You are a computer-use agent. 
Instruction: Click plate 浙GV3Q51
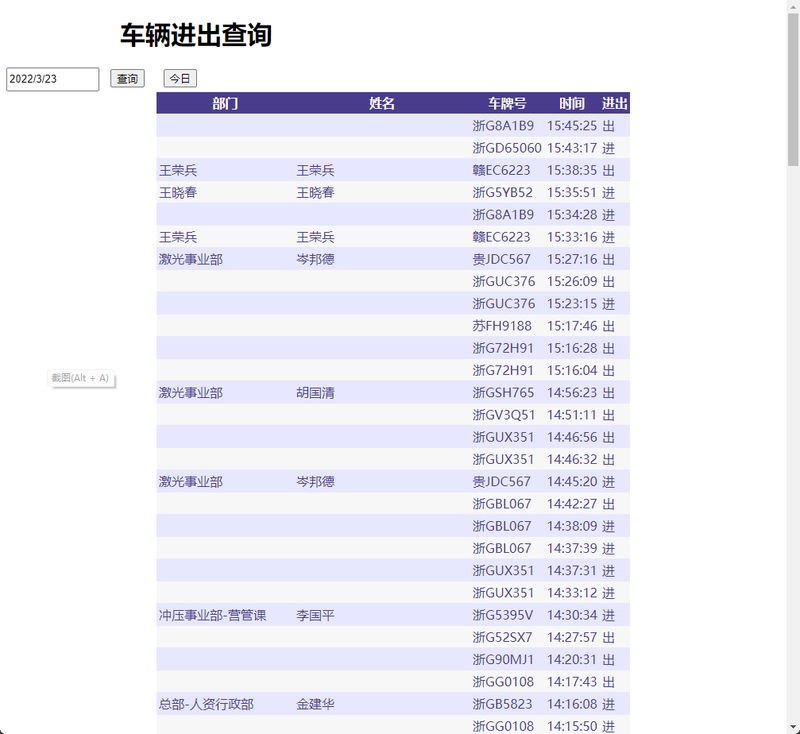click(504, 415)
